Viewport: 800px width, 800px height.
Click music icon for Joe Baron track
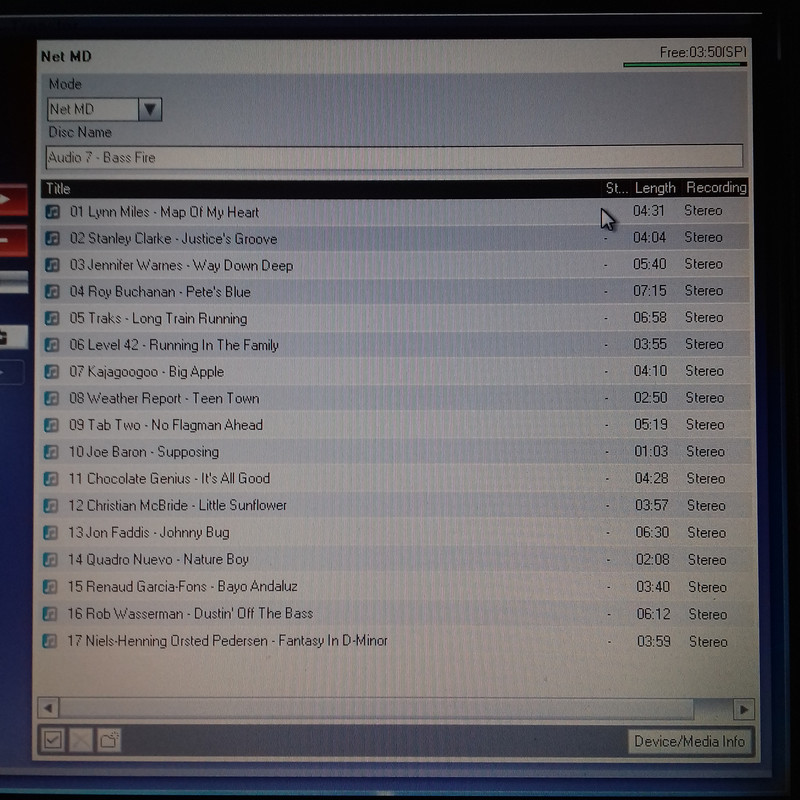pyautogui.click(x=51, y=452)
